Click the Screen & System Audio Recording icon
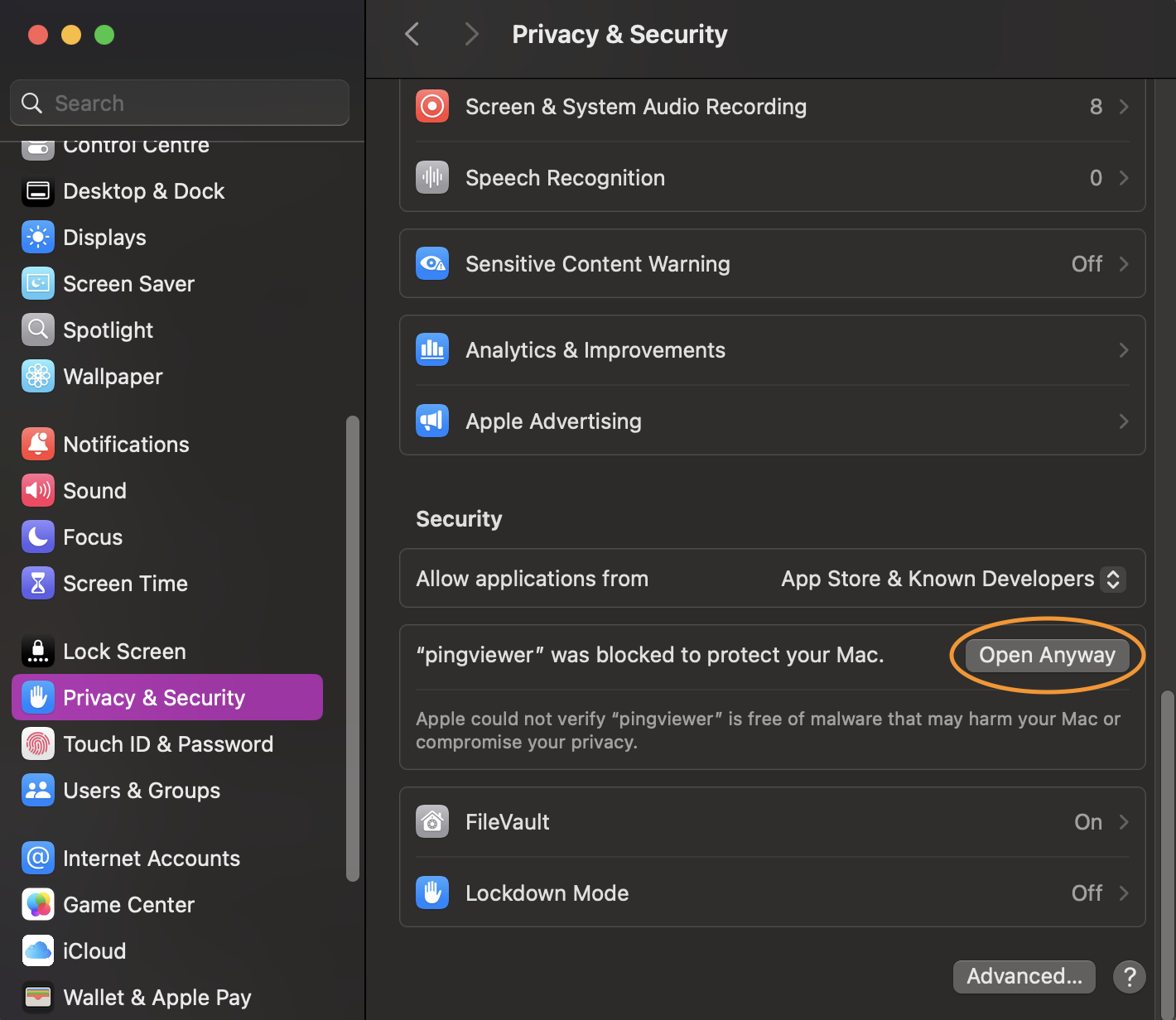1176x1020 pixels. coord(432,107)
